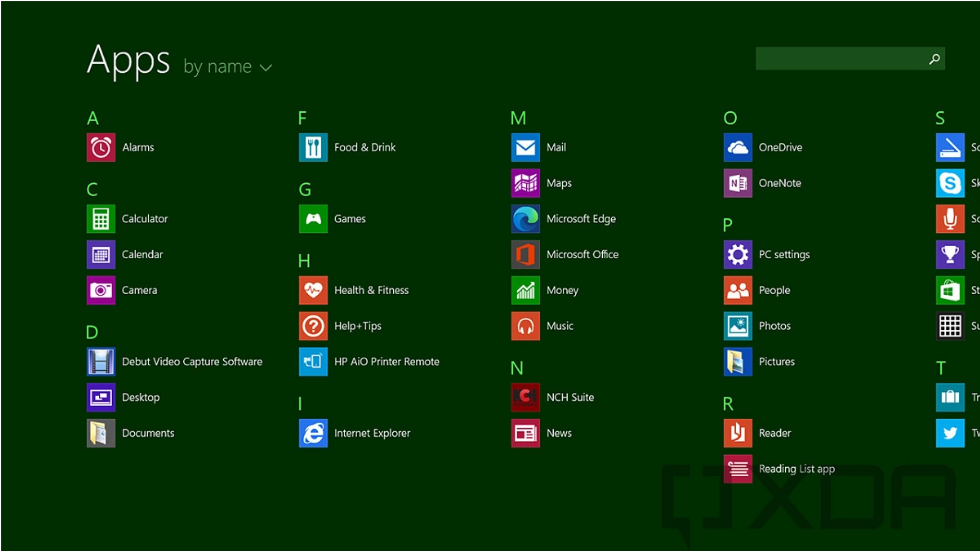The height and width of the screenshot is (551, 980).
Task: Click the Debut Video Capture Software icon
Action: [x=101, y=362]
